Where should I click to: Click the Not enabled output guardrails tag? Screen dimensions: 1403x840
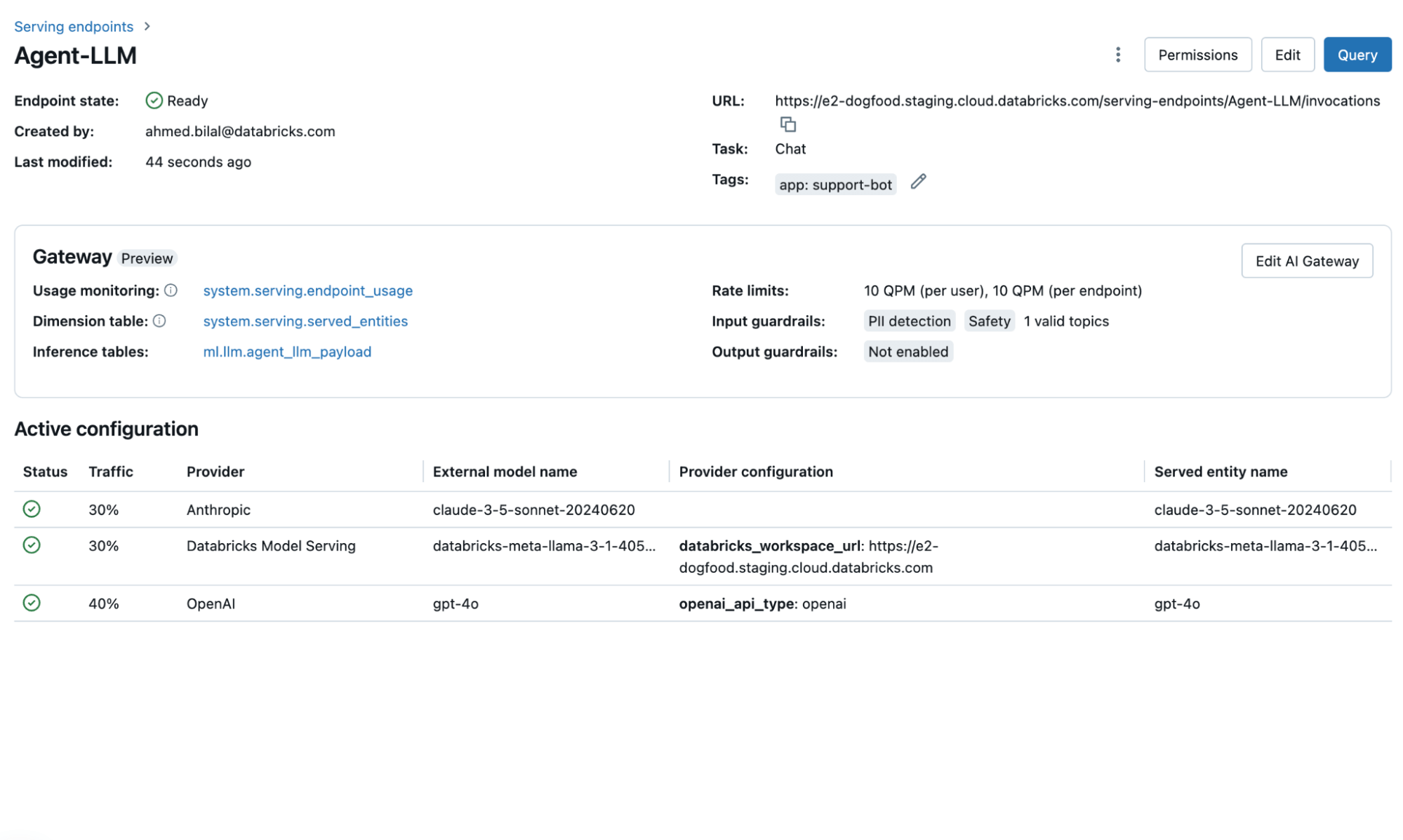(906, 350)
